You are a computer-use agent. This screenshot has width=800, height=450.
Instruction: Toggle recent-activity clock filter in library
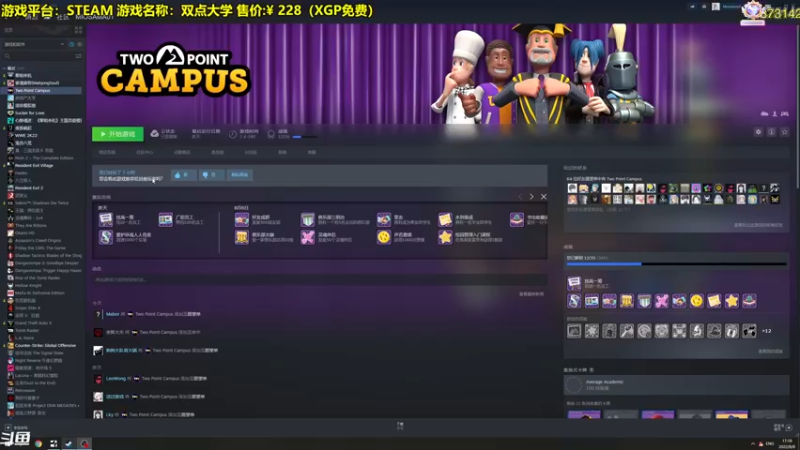[x=71, y=44]
